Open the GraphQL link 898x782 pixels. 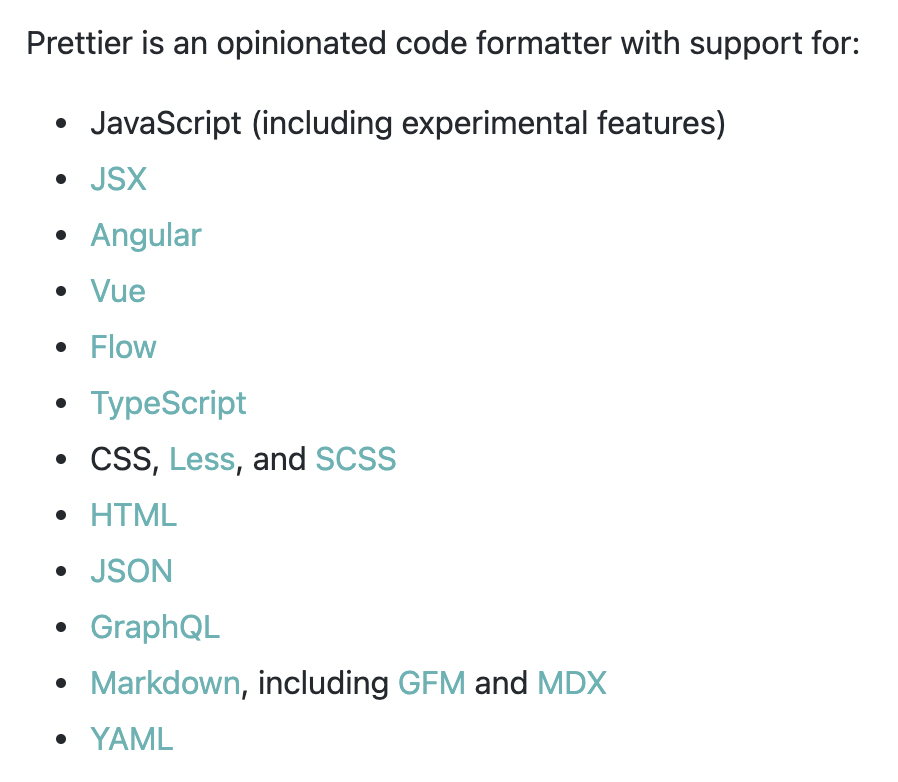155,628
